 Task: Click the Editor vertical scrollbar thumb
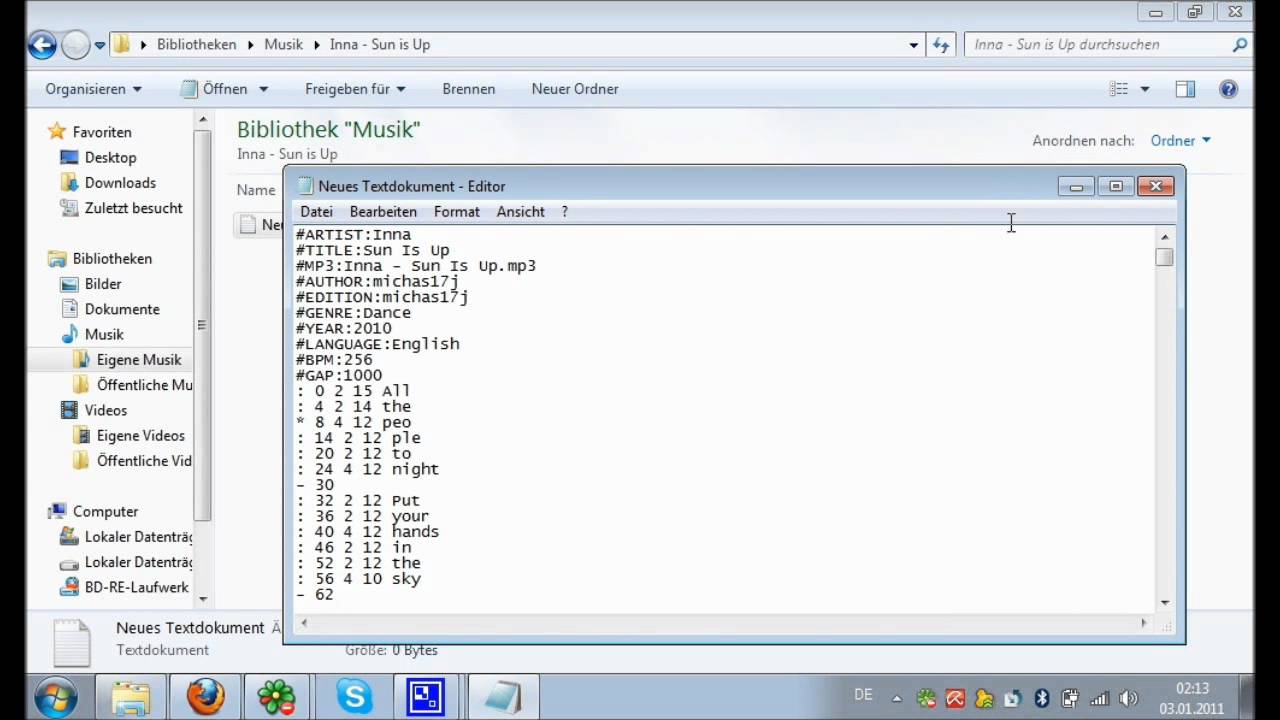[x=1164, y=257]
